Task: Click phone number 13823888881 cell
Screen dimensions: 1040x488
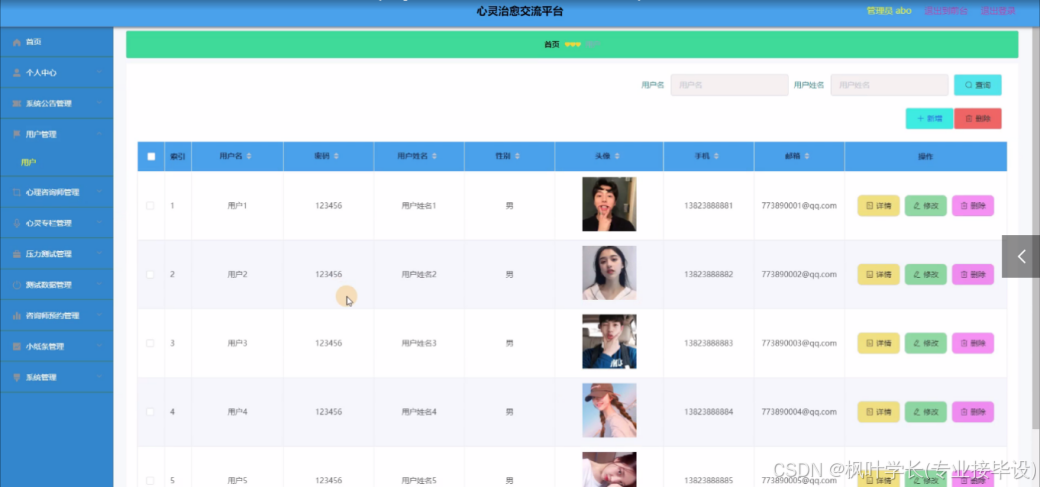Action: coord(708,206)
